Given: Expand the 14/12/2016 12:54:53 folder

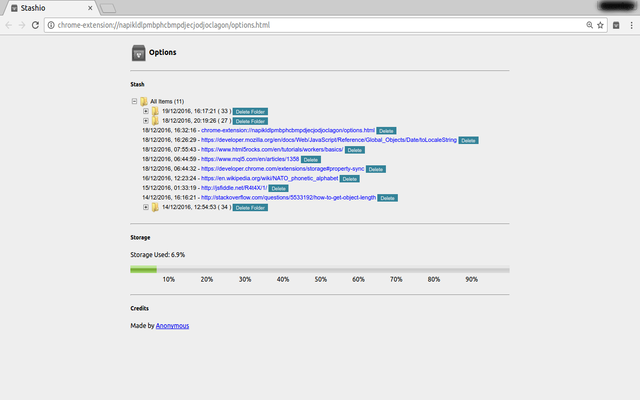Looking at the screenshot, I should tap(146, 207).
